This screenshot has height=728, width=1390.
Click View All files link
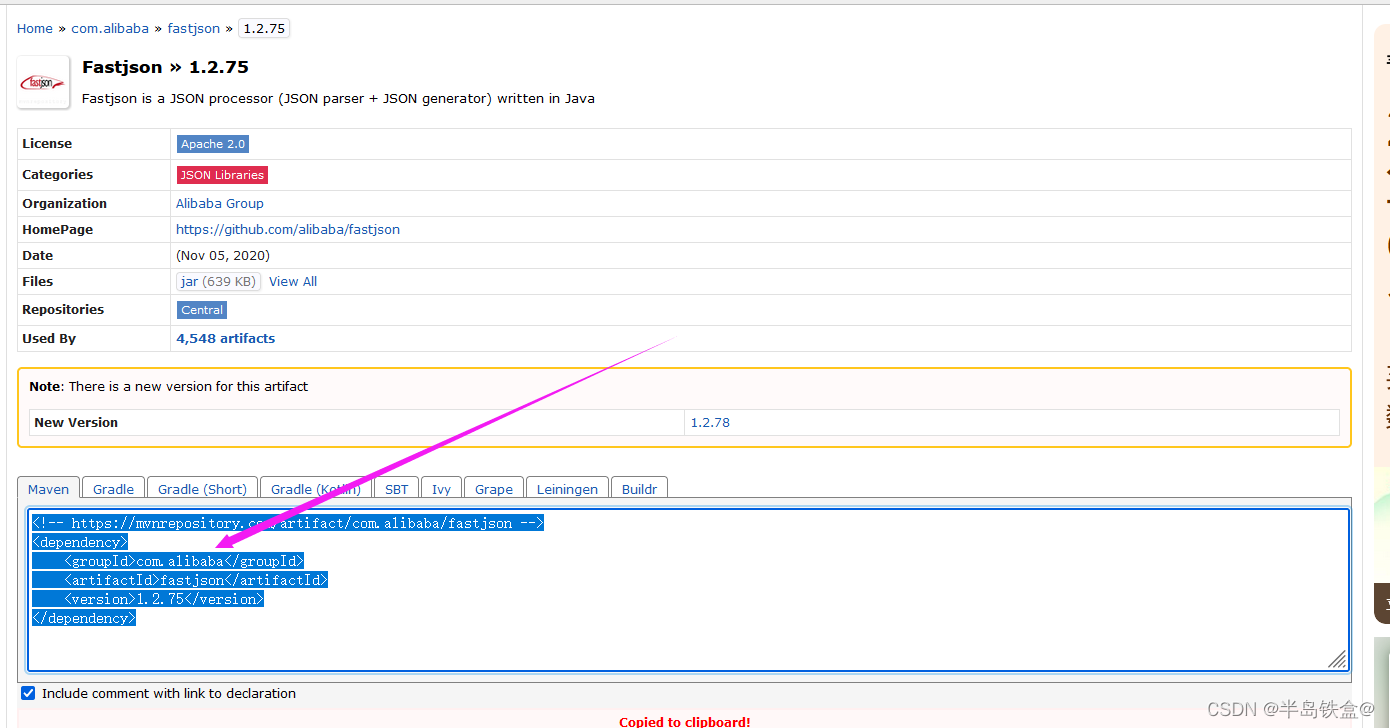pyautogui.click(x=293, y=282)
